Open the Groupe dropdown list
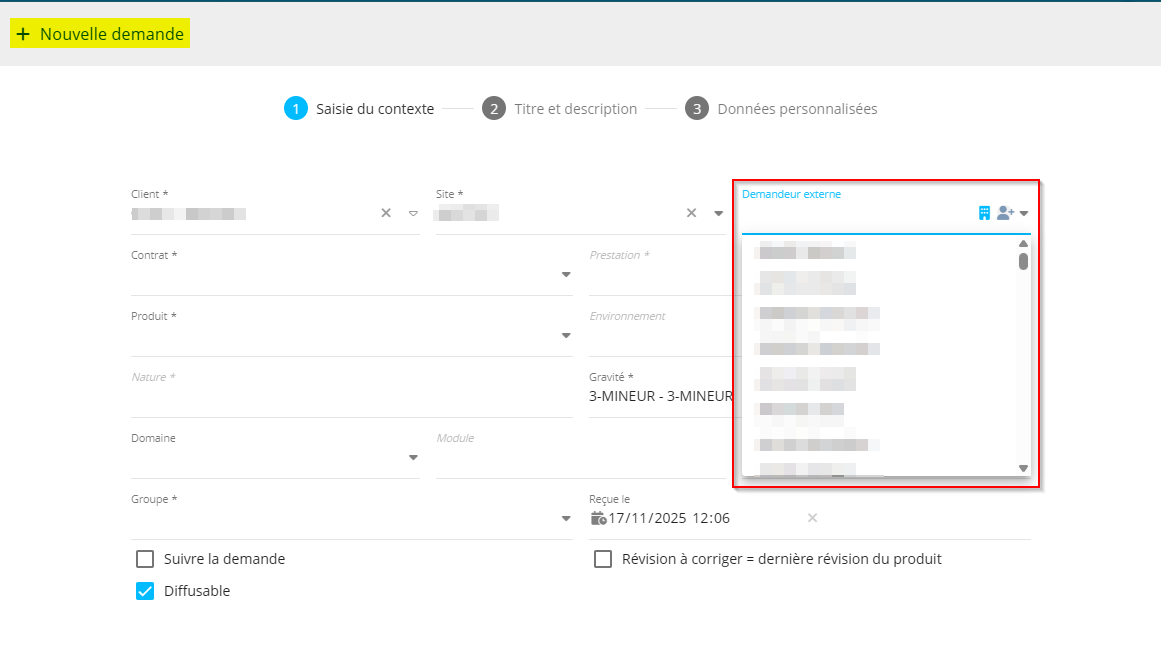Viewport: 1161px width, 671px height. click(565, 519)
